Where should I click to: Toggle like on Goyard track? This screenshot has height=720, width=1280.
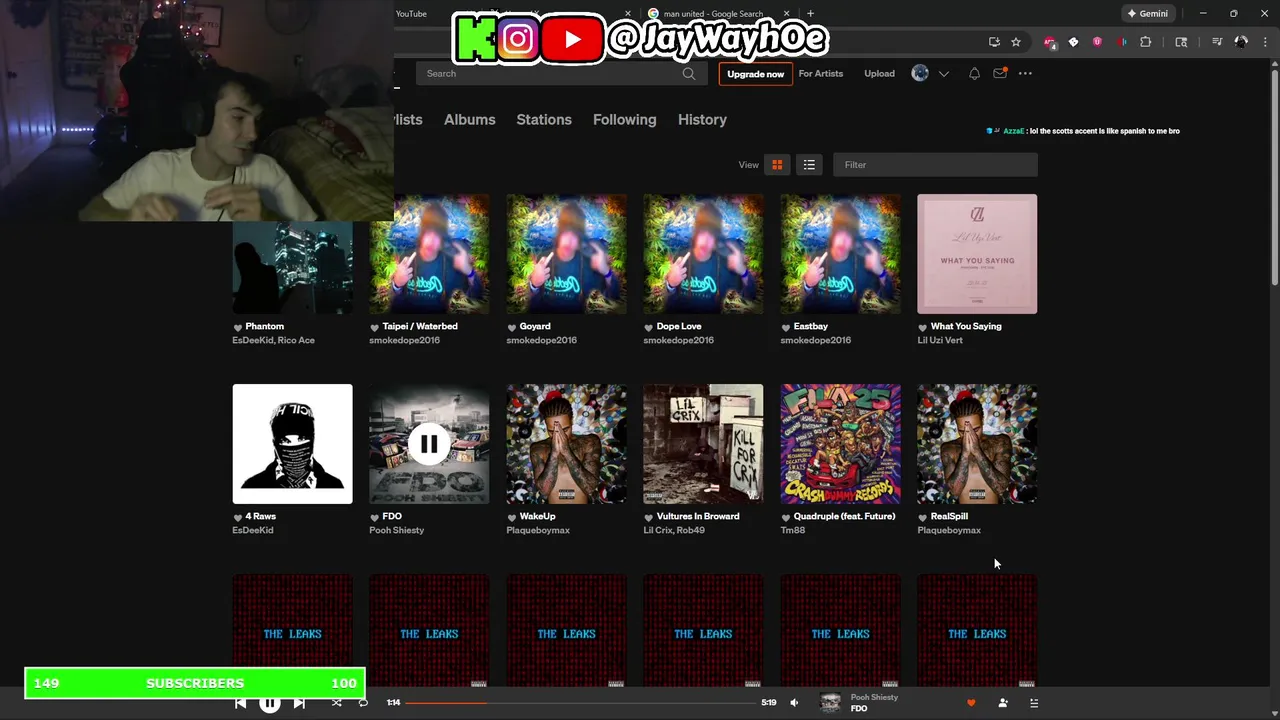click(x=512, y=327)
